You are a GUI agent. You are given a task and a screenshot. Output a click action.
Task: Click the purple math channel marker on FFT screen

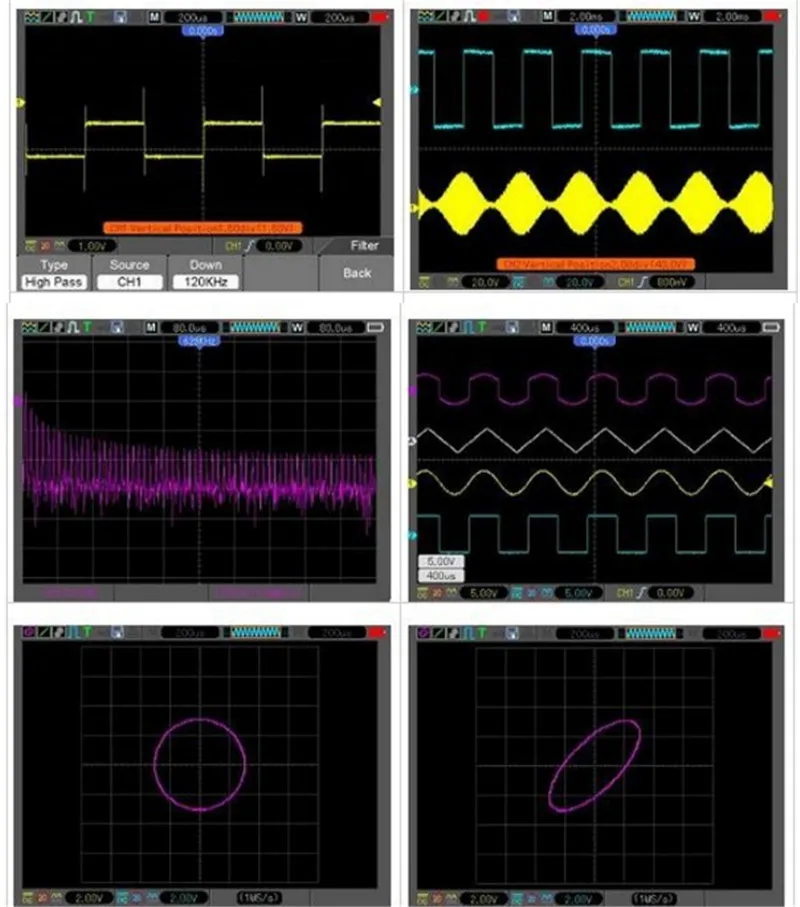coord(19,401)
